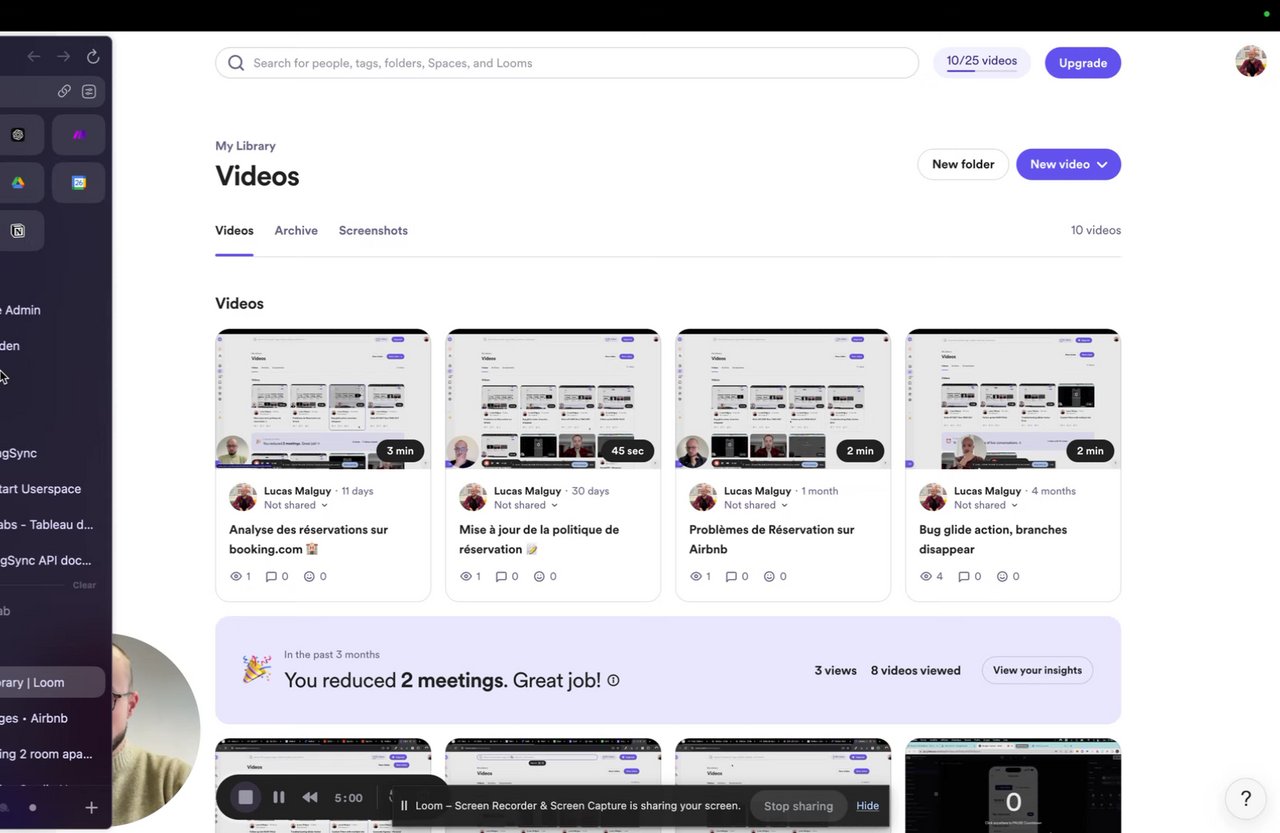The height and width of the screenshot is (833, 1280).
Task: Go forward with the browser forward arrow
Action: point(64,57)
